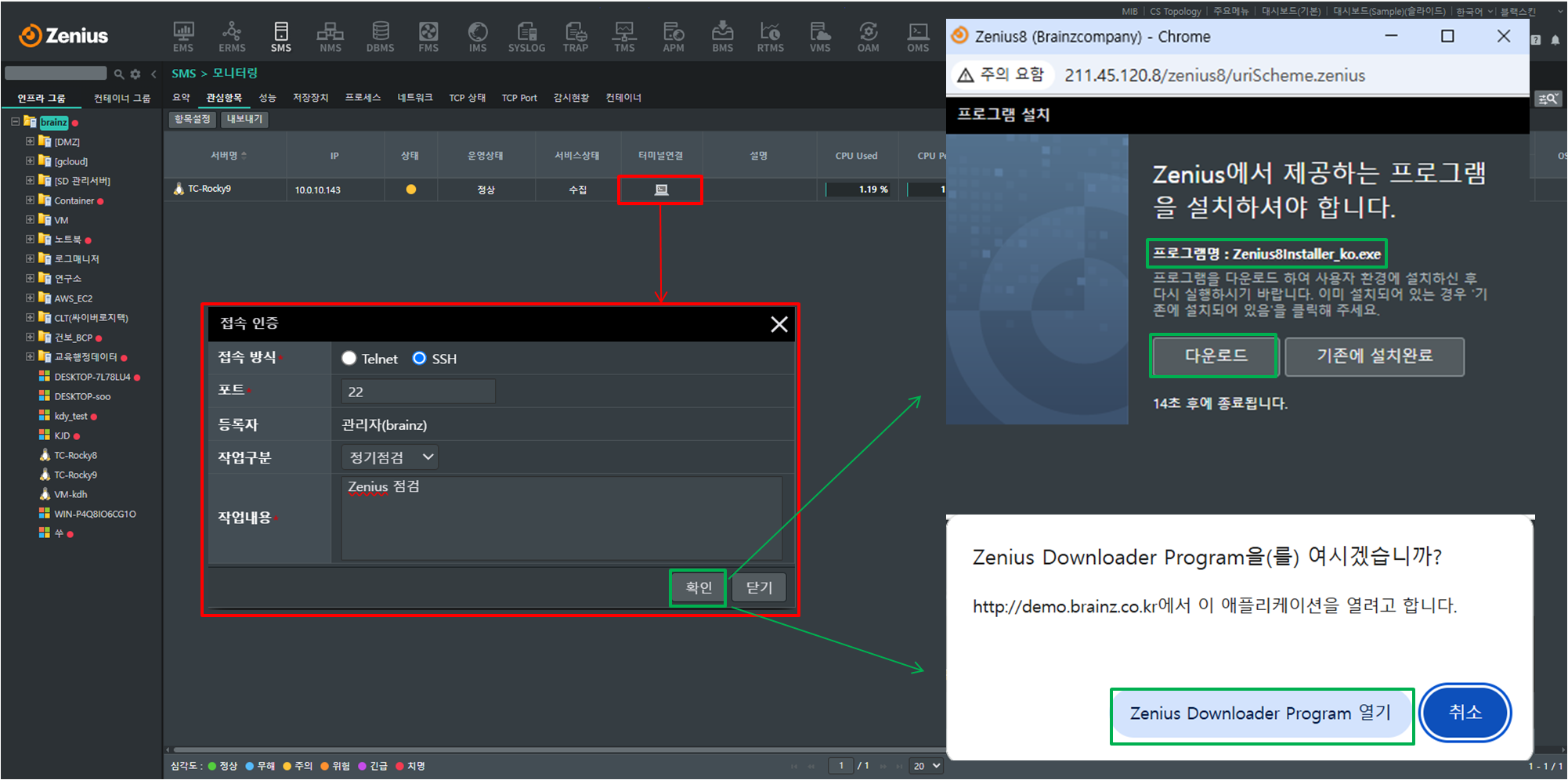The image size is (1568, 780).
Task: Switch to the 프로세스 tab
Action: point(363,98)
